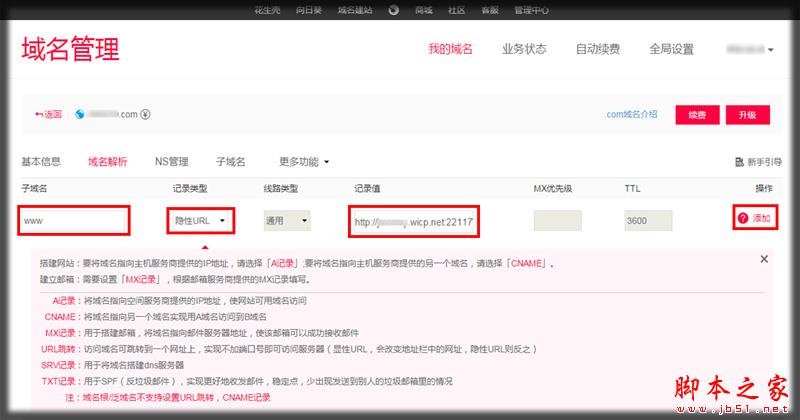Click 添加 to add the record

pyautogui.click(x=761, y=218)
